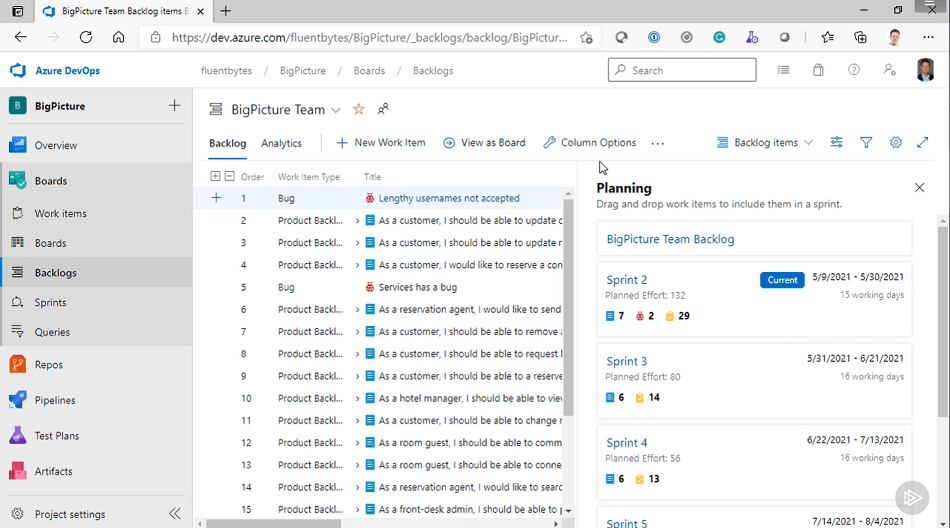This screenshot has height=528, width=950.
Task: Click Column Options button
Action: 590,142
